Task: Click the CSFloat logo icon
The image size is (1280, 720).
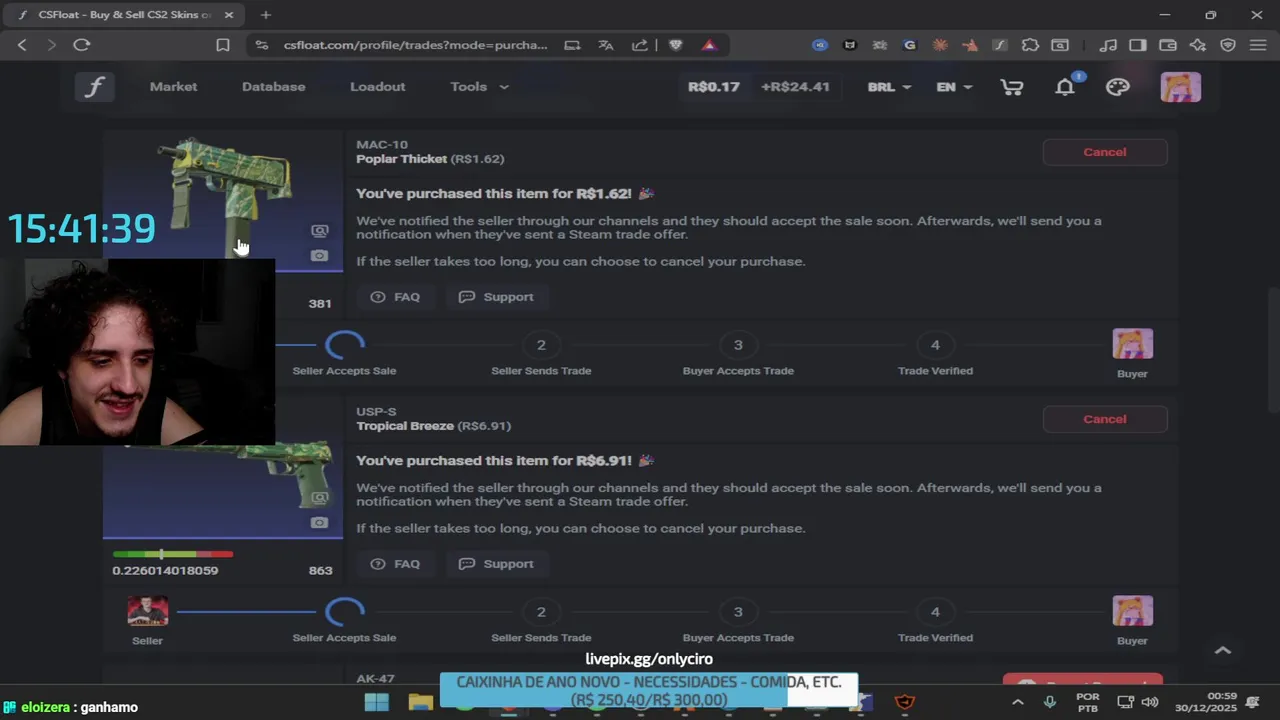Action: 94,87
